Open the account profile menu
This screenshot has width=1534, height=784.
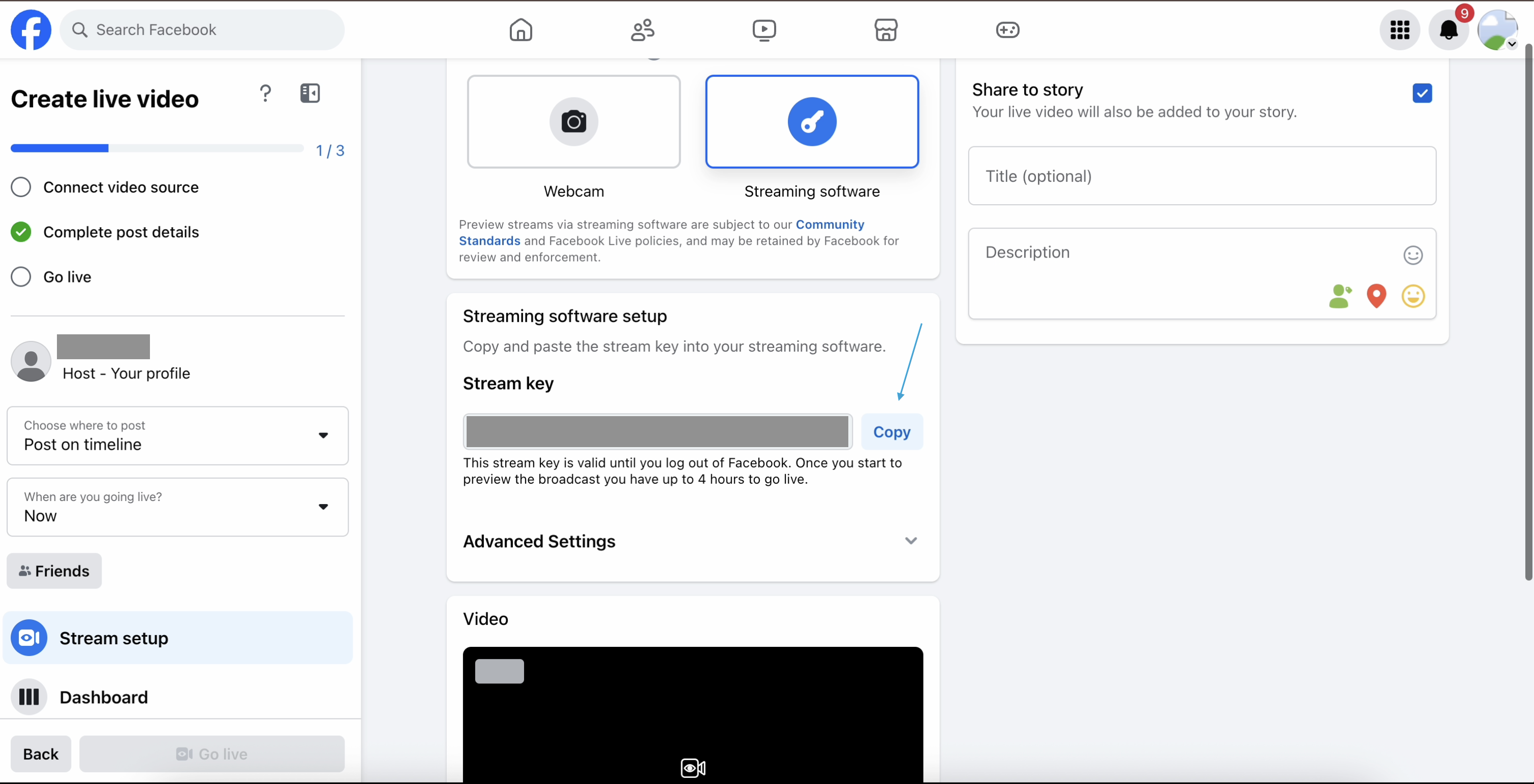1497,30
